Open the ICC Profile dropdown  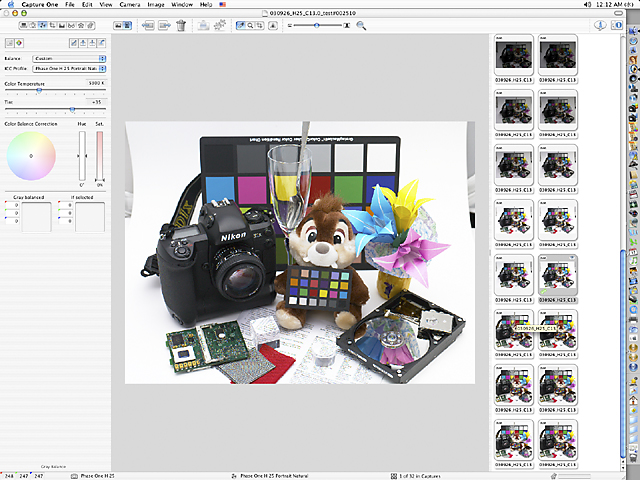[69, 69]
